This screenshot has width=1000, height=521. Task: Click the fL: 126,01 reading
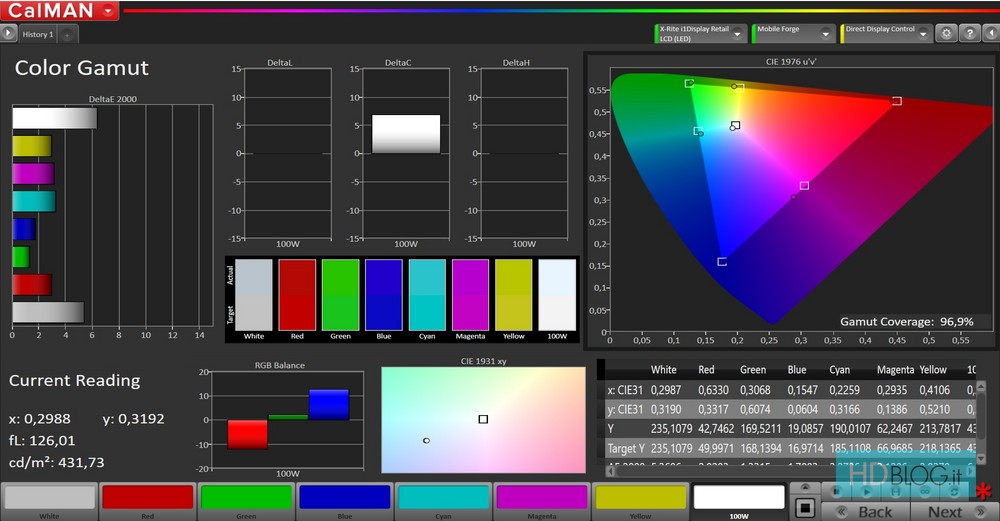[x=42, y=441]
